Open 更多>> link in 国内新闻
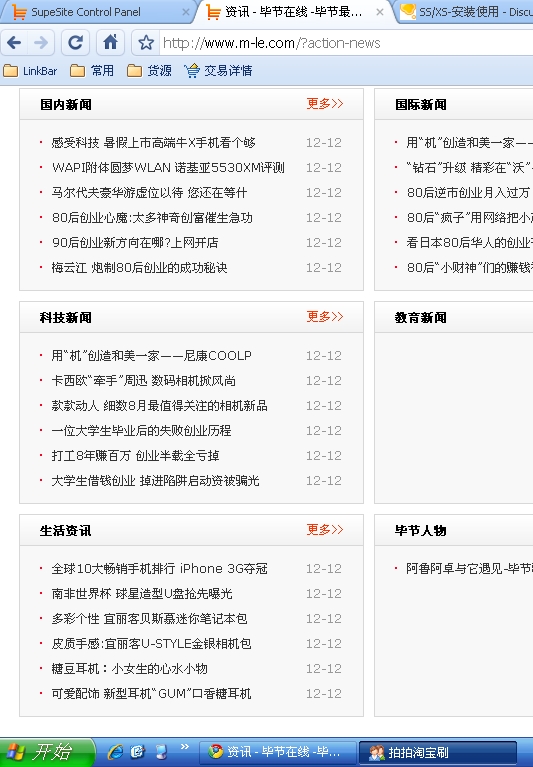The height and width of the screenshot is (767, 533). click(325, 104)
